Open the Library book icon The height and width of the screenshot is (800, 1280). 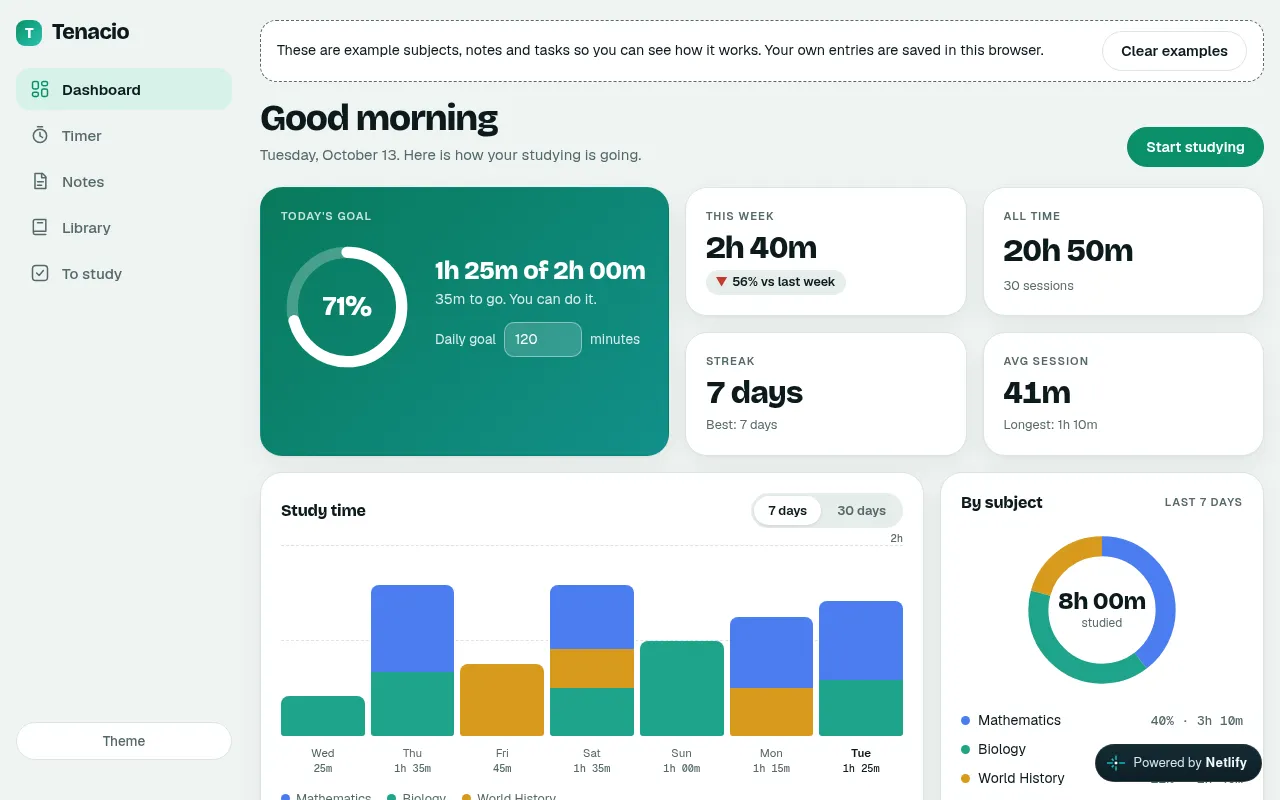(x=40, y=227)
